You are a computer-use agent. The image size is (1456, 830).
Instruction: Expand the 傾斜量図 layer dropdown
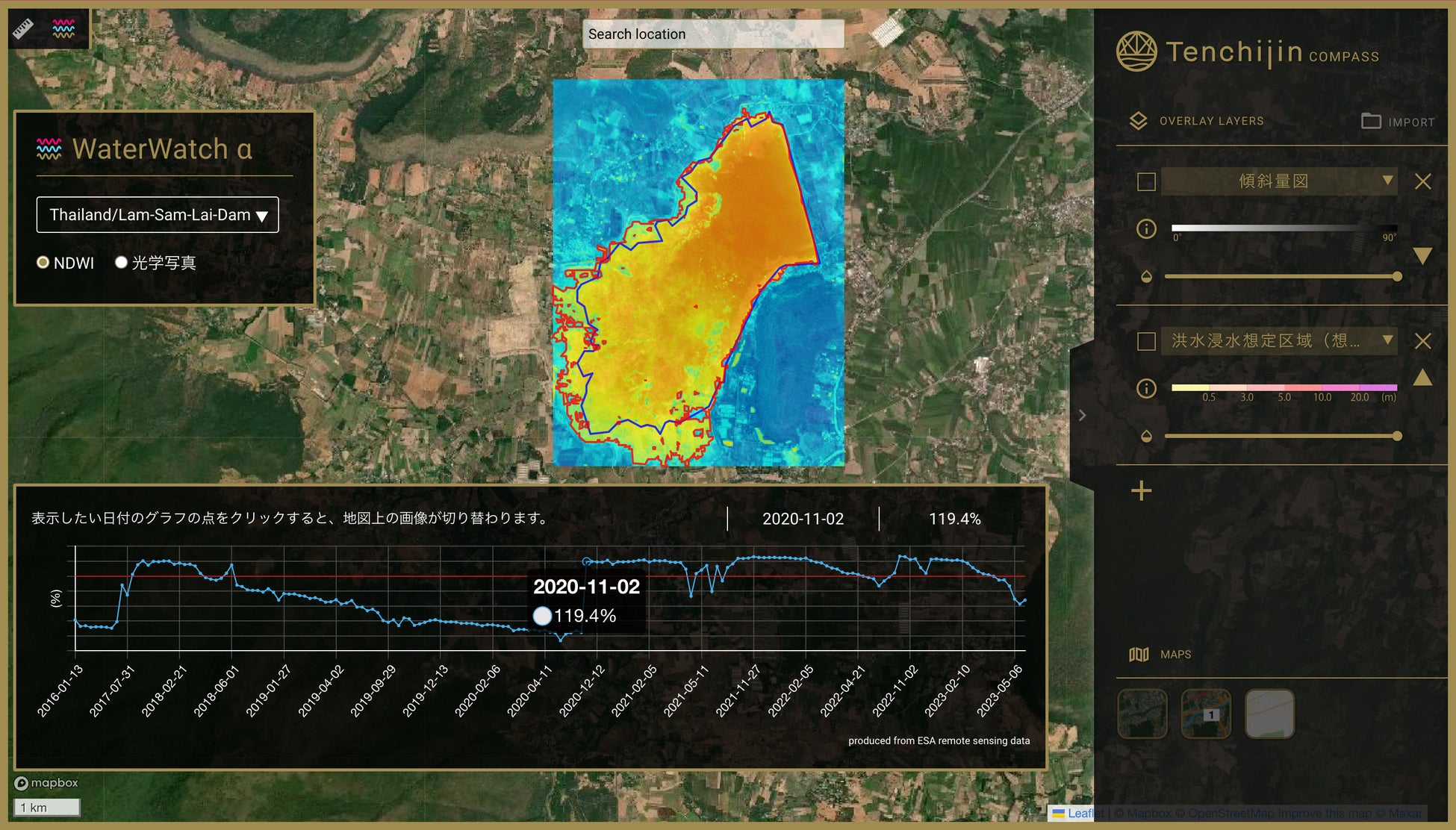[1387, 181]
